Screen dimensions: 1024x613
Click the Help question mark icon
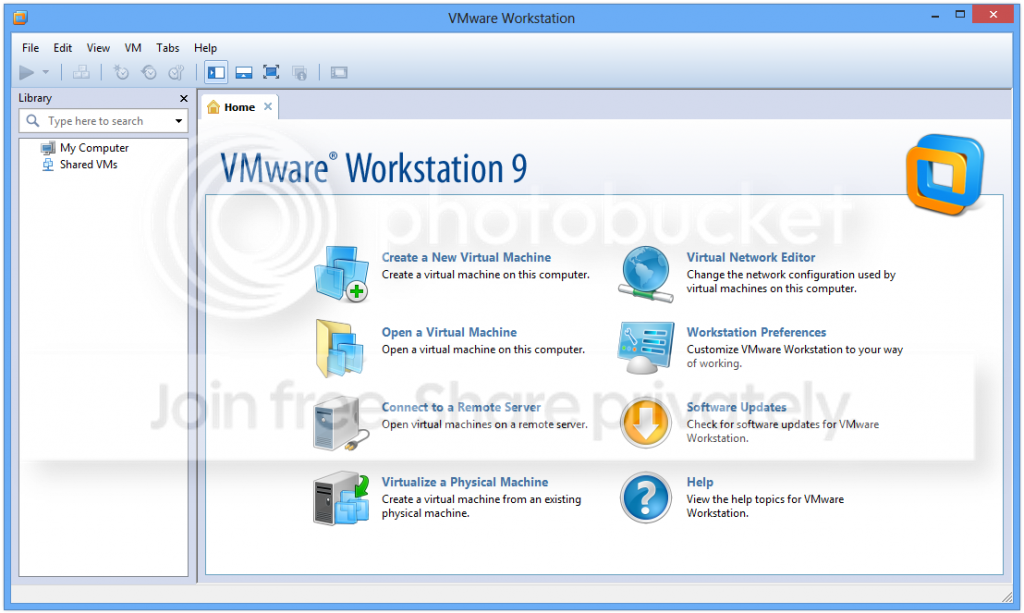coord(645,498)
